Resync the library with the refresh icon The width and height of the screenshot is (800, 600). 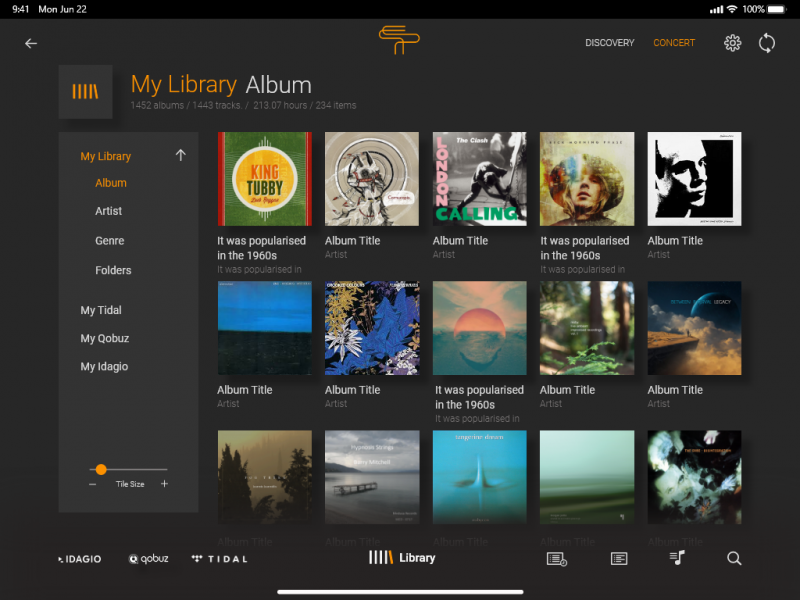coord(766,43)
